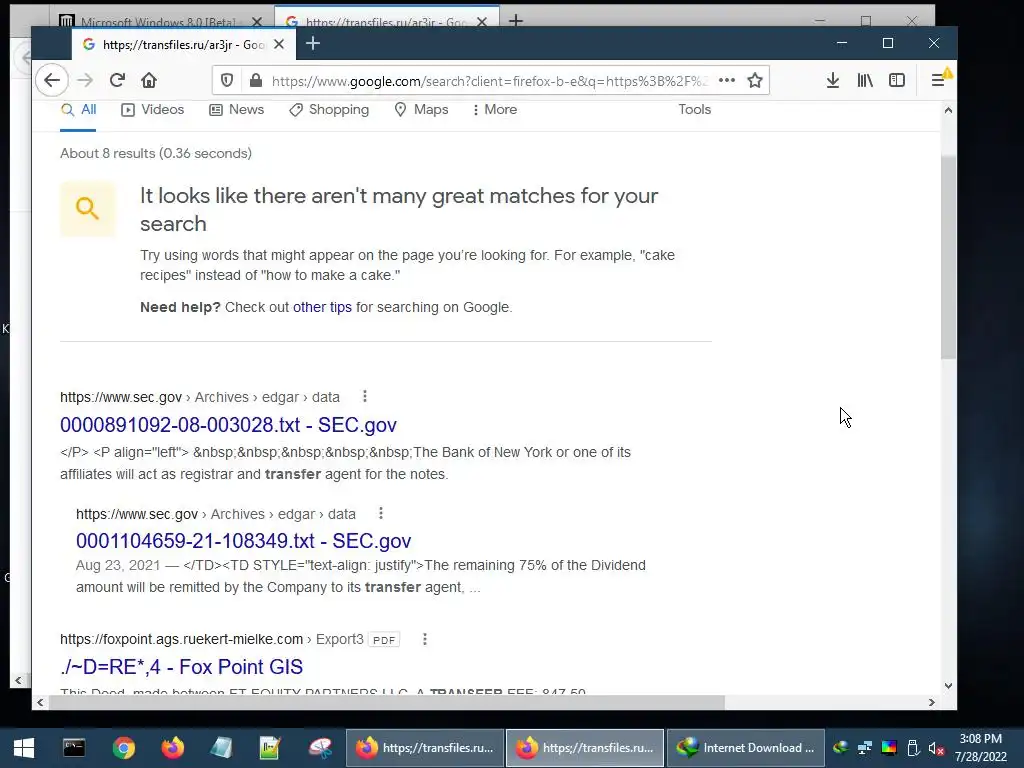This screenshot has width=1024, height=768.
Task: Click the yellow search magnifier icon
Action: pyautogui.click(x=88, y=209)
